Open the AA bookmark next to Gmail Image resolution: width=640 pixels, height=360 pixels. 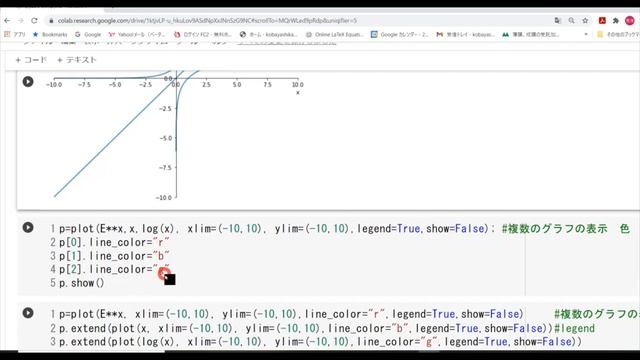(x=531, y=35)
